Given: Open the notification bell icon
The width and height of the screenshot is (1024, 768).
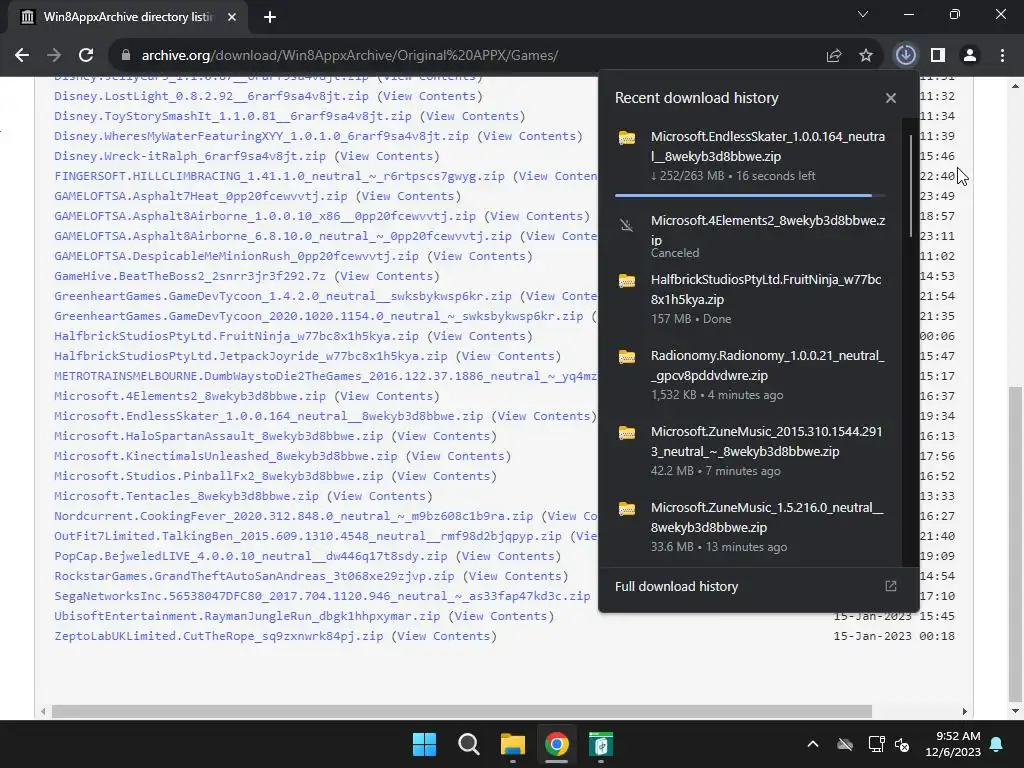Looking at the screenshot, I should click(997, 744).
